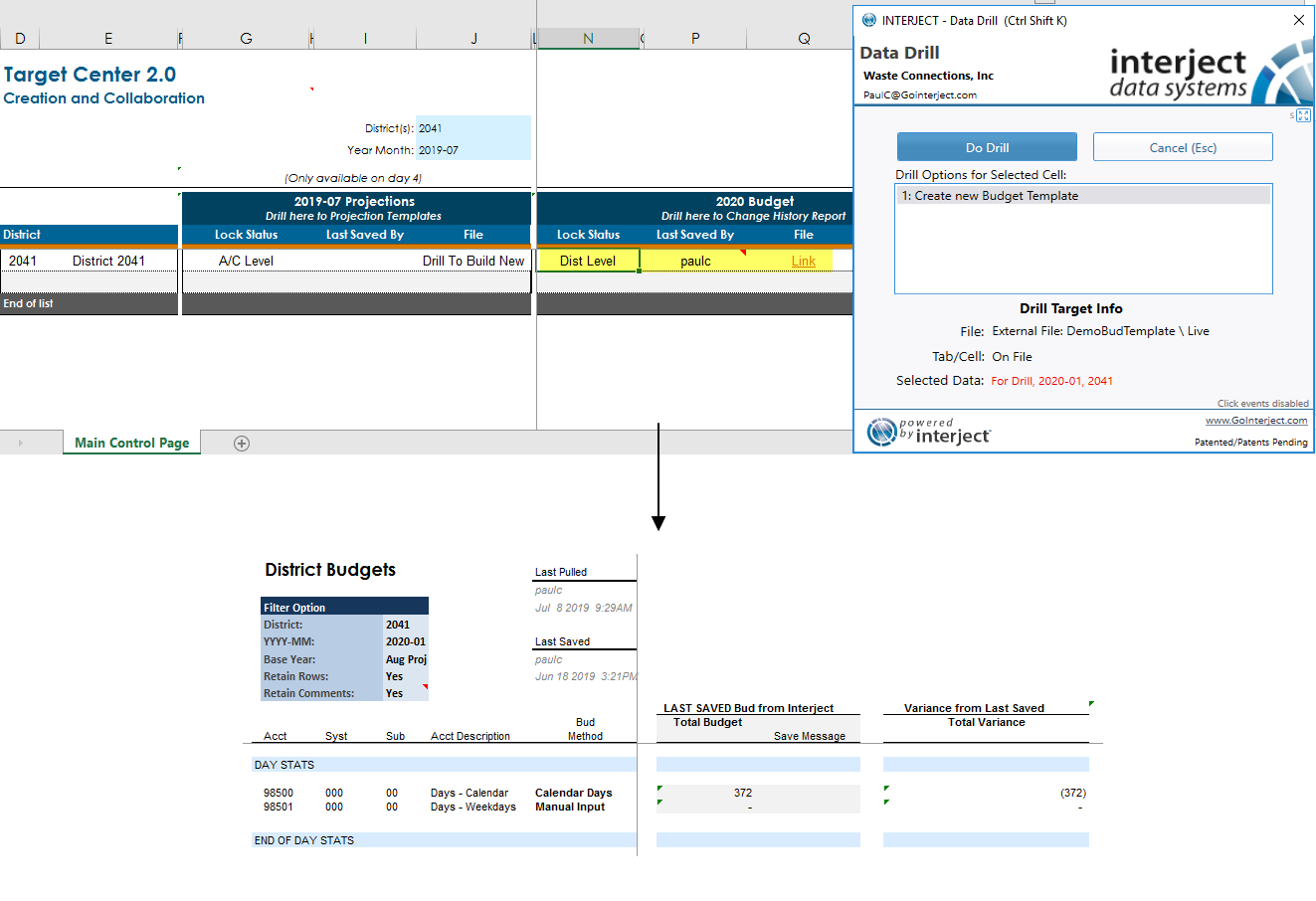This screenshot has width=1316, height=901.
Task: Select the A/C Level lock status cell
Action: pos(246,261)
